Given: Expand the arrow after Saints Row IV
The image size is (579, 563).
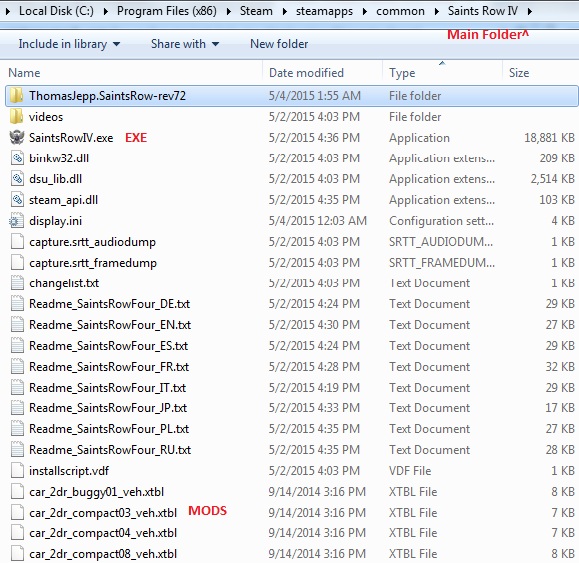Looking at the screenshot, I should pyautogui.click(x=530, y=11).
